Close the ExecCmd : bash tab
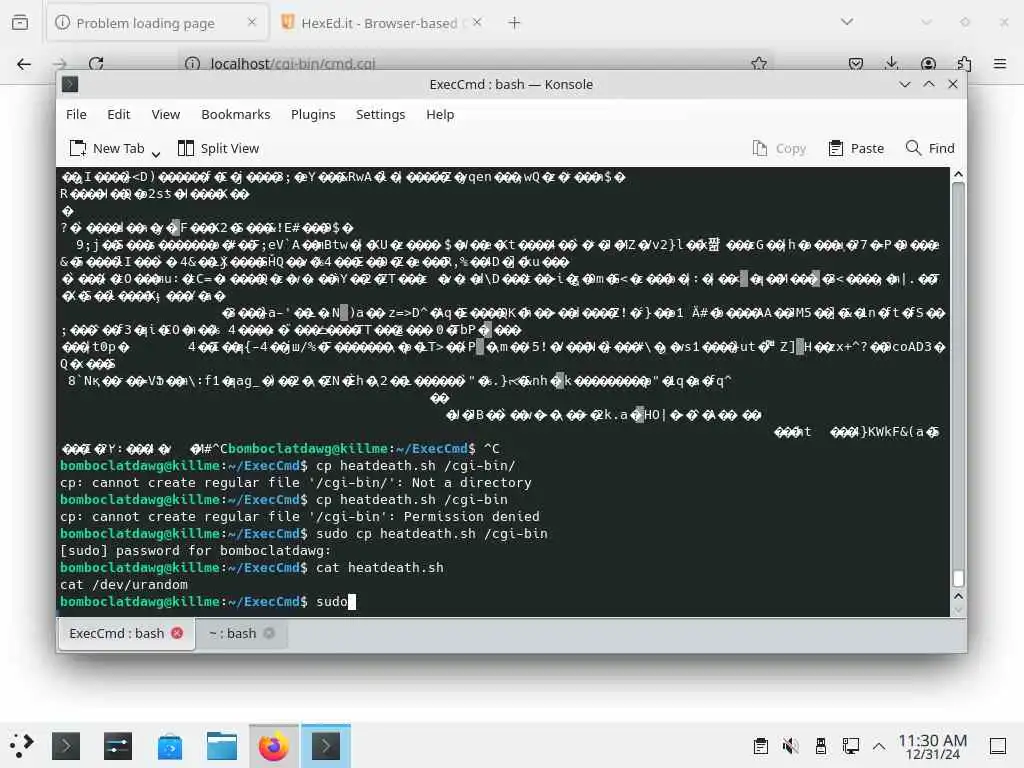 click(177, 633)
